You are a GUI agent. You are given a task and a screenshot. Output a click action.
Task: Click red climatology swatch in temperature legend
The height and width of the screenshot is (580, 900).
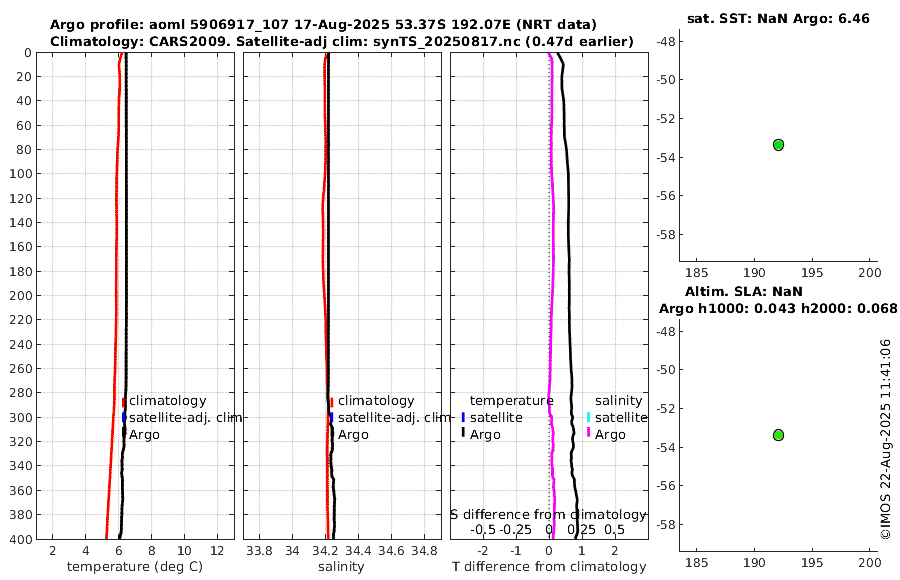pyautogui.click(x=123, y=401)
